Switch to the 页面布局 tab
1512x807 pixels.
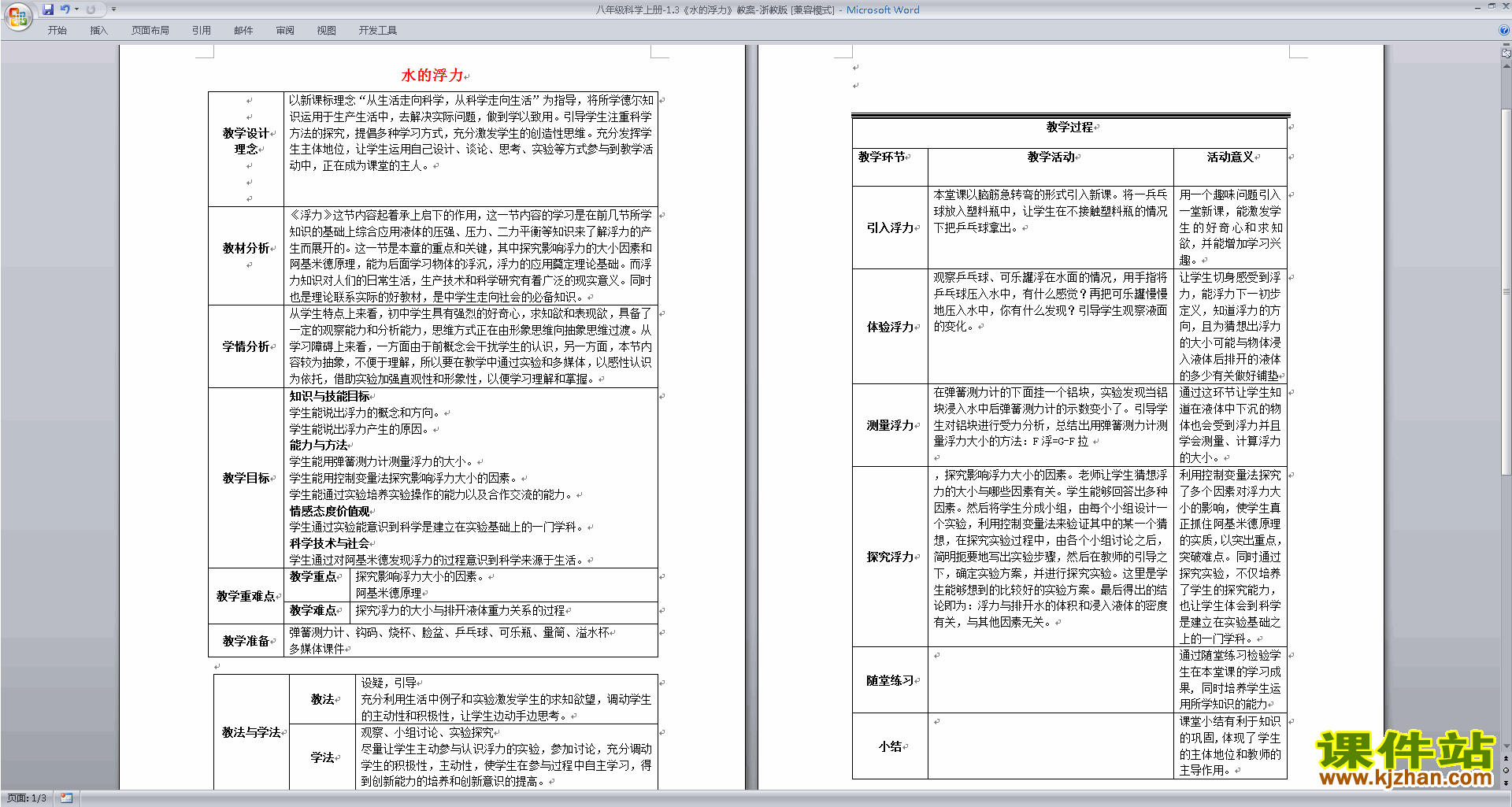coord(150,31)
